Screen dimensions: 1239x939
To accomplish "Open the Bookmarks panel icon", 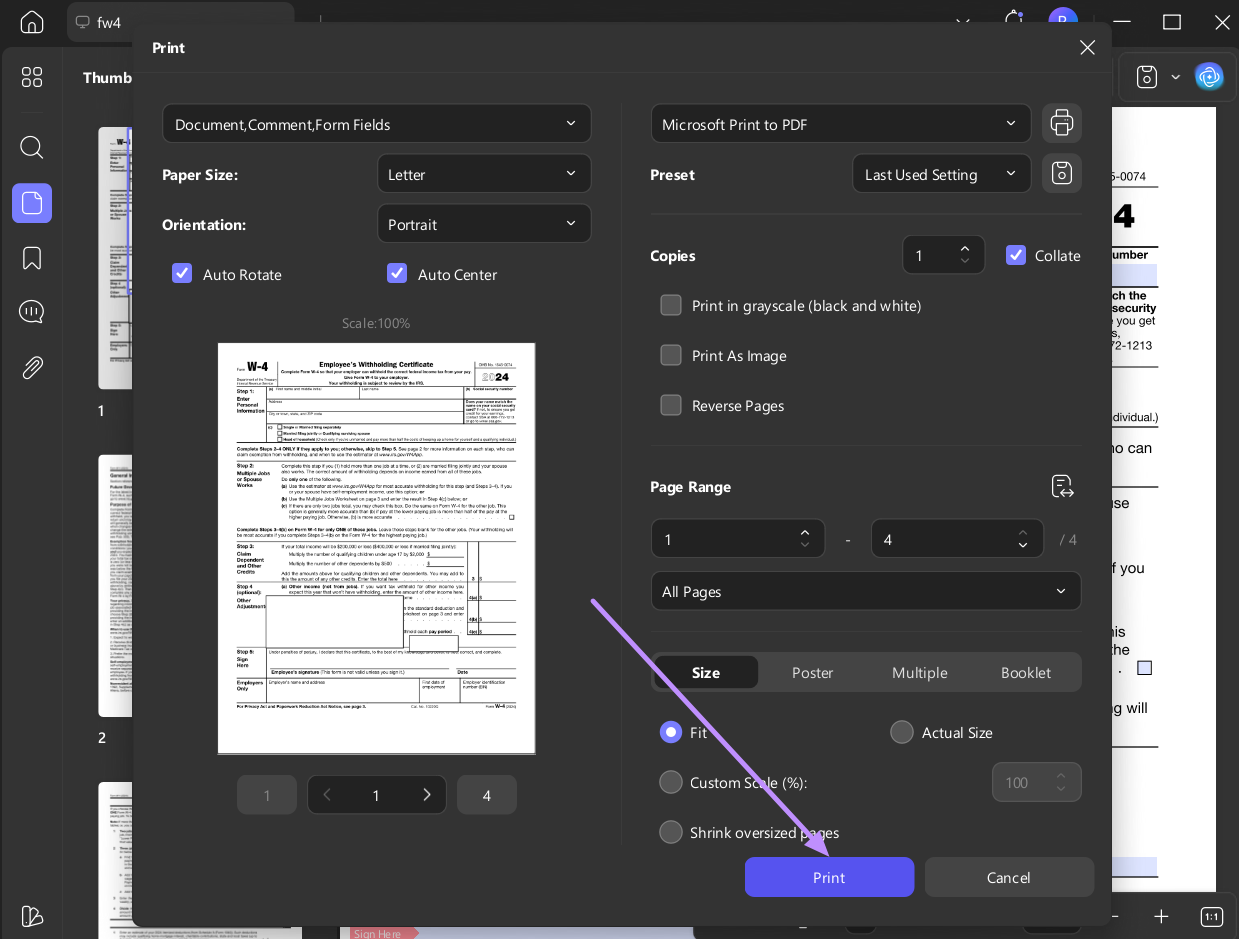I will point(31,257).
